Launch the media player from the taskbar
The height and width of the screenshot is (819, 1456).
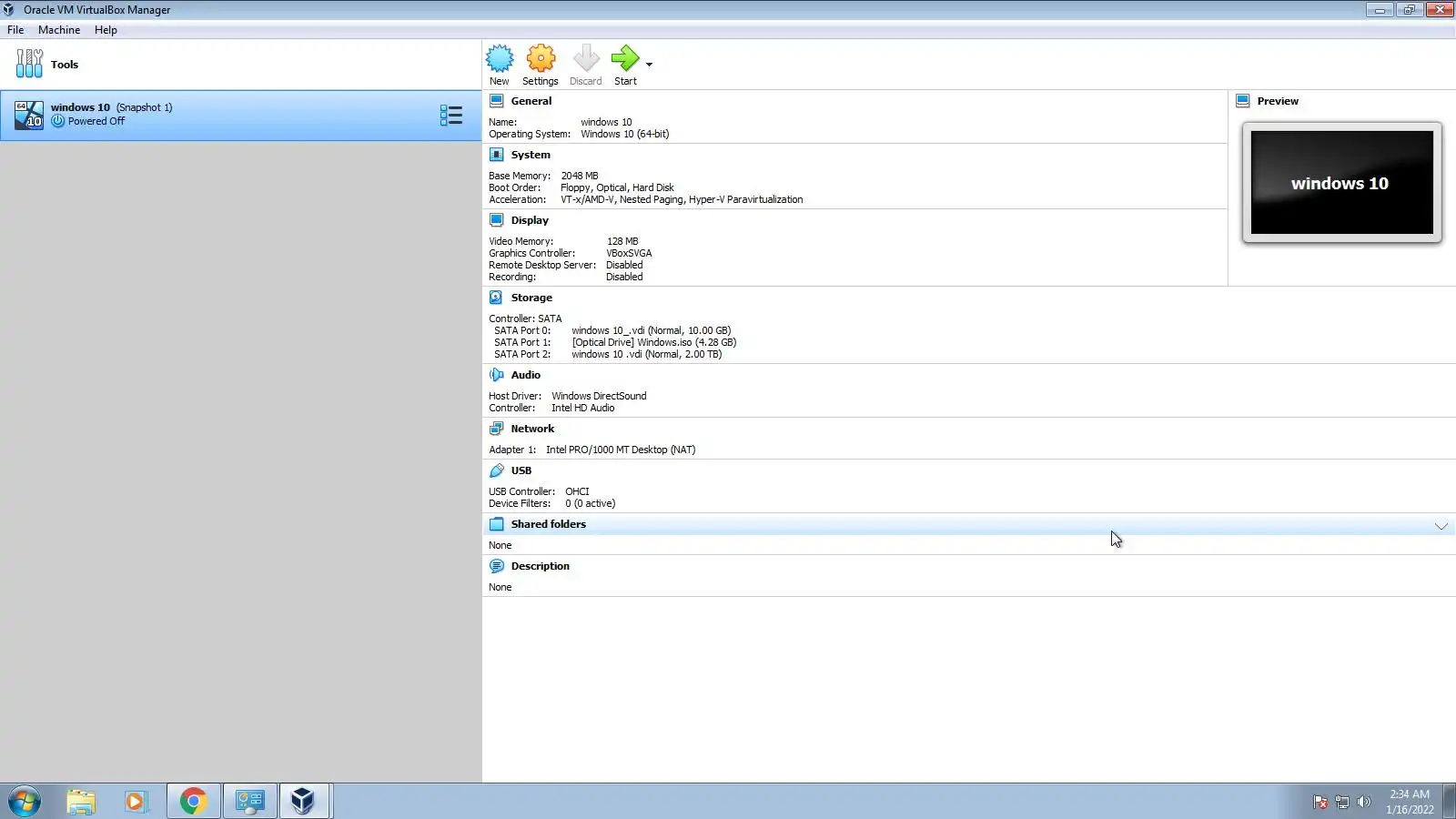(136, 802)
